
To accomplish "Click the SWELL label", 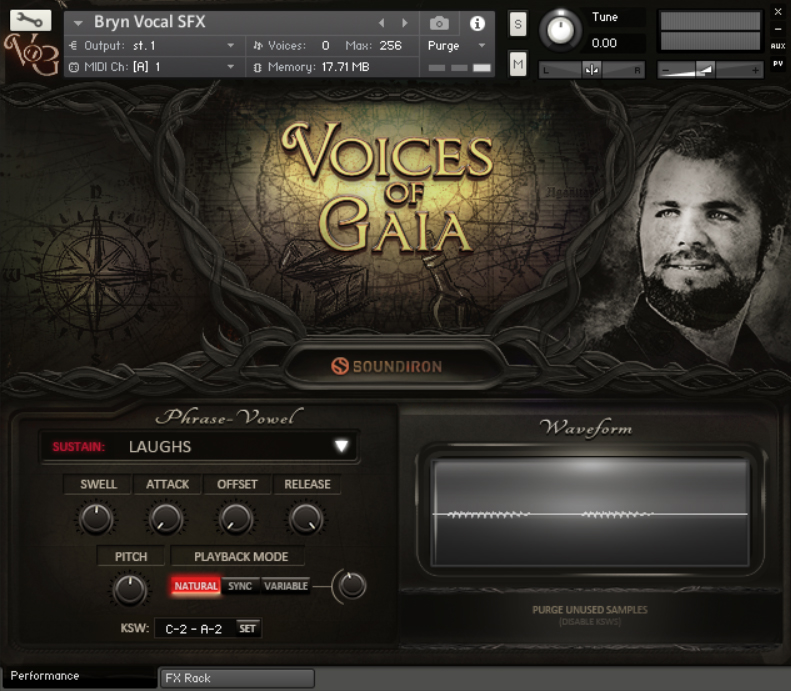I will click(x=98, y=484).
